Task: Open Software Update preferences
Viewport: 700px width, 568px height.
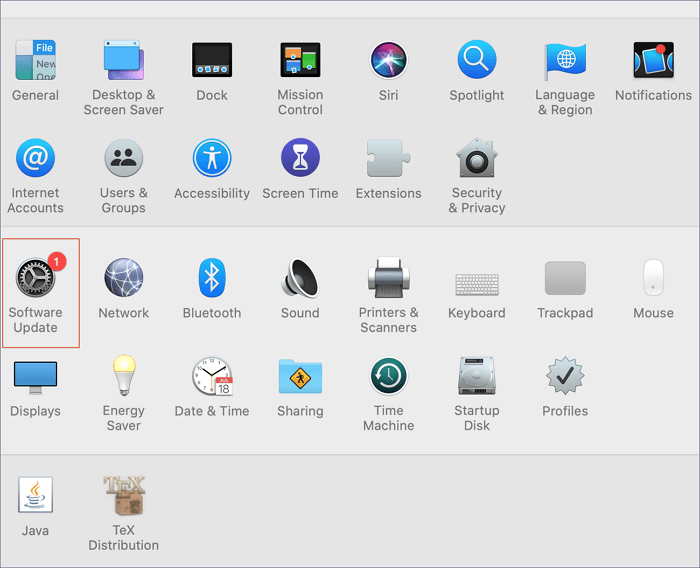Action: [x=35, y=279]
